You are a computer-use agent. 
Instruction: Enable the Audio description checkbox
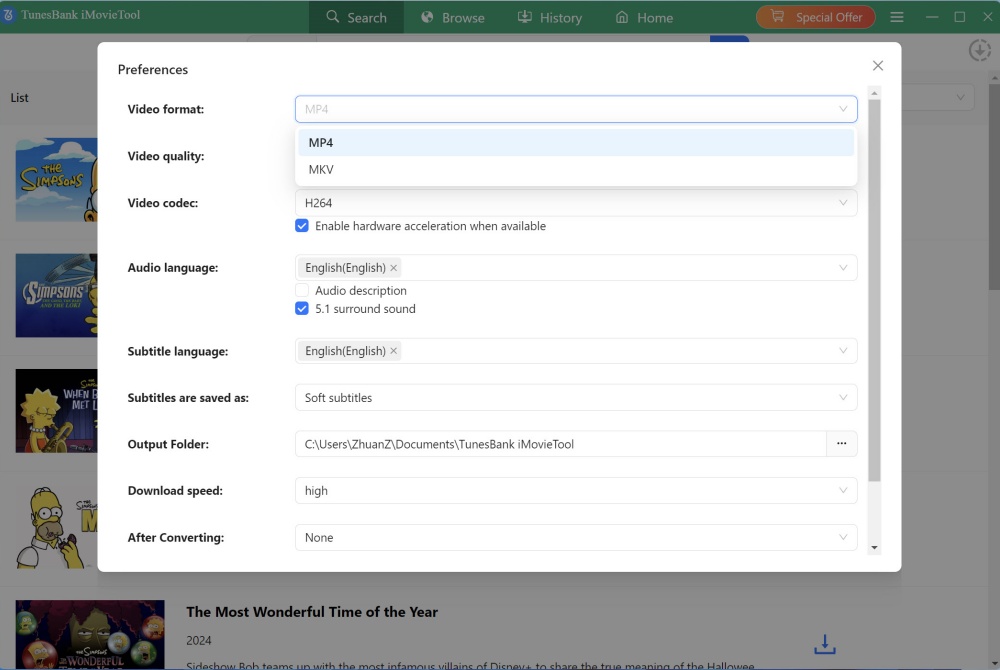[302, 291]
